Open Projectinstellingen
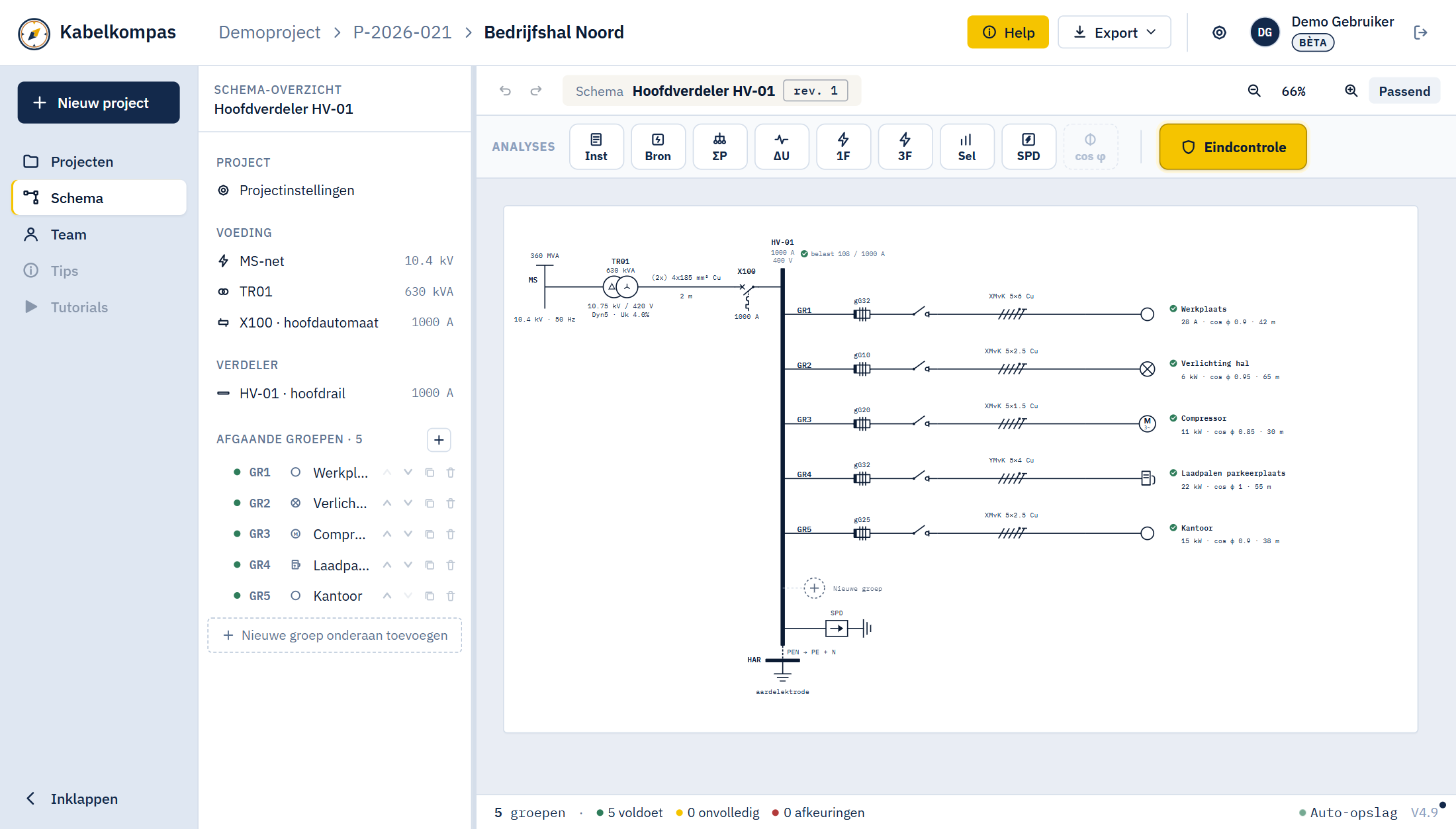 (x=335, y=191)
